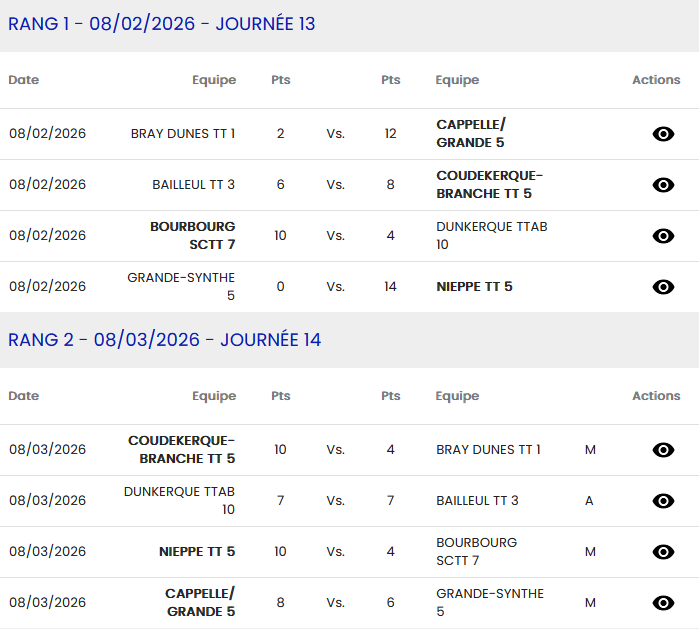The height and width of the screenshot is (629, 699).
Task: Show Cappelle/Grande 5 vs Grande-Synthe 5 details
Action: (662, 603)
